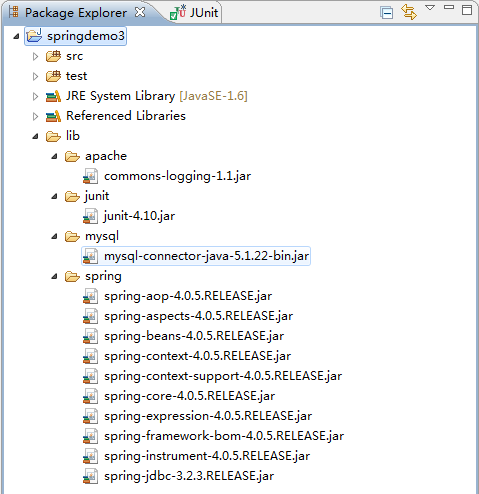The width and height of the screenshot is (479, 494).
Task: Click the spring-expression jar file icon
Action: tap(90, 416)
